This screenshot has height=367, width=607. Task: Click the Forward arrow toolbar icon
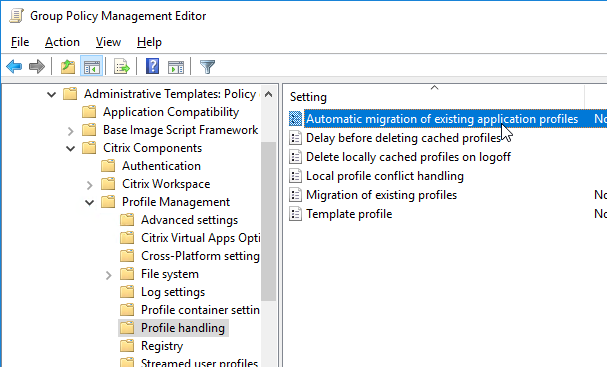coord(37,67)
